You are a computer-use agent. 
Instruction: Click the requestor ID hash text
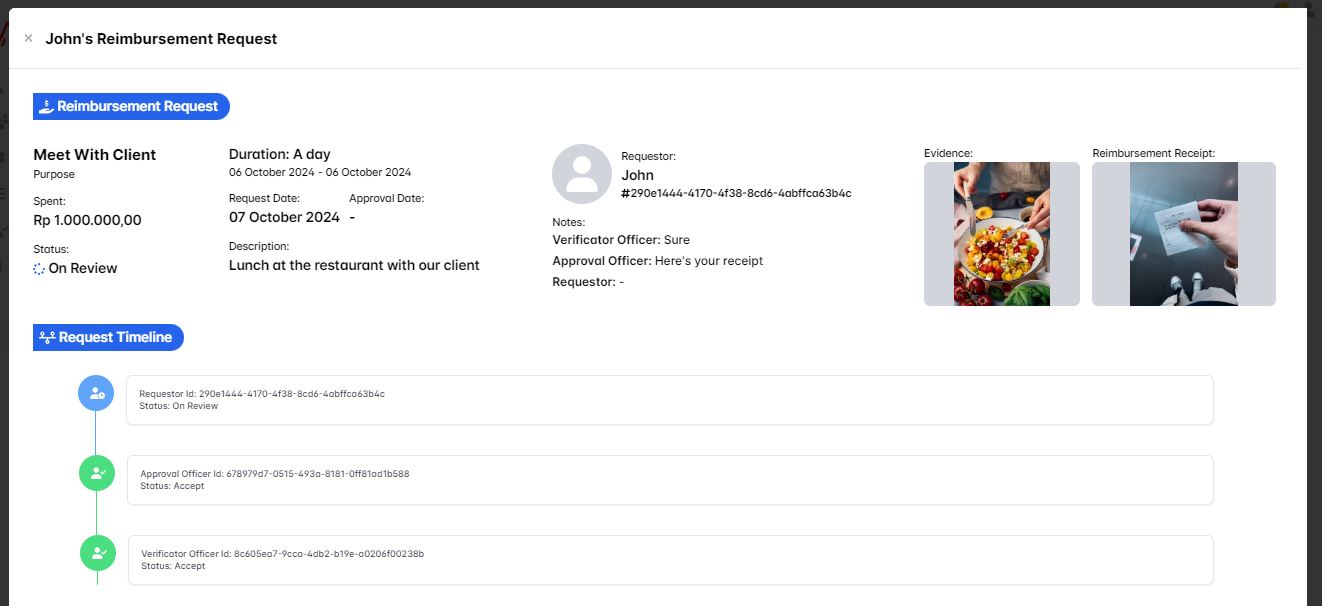(x=736, y=193)
